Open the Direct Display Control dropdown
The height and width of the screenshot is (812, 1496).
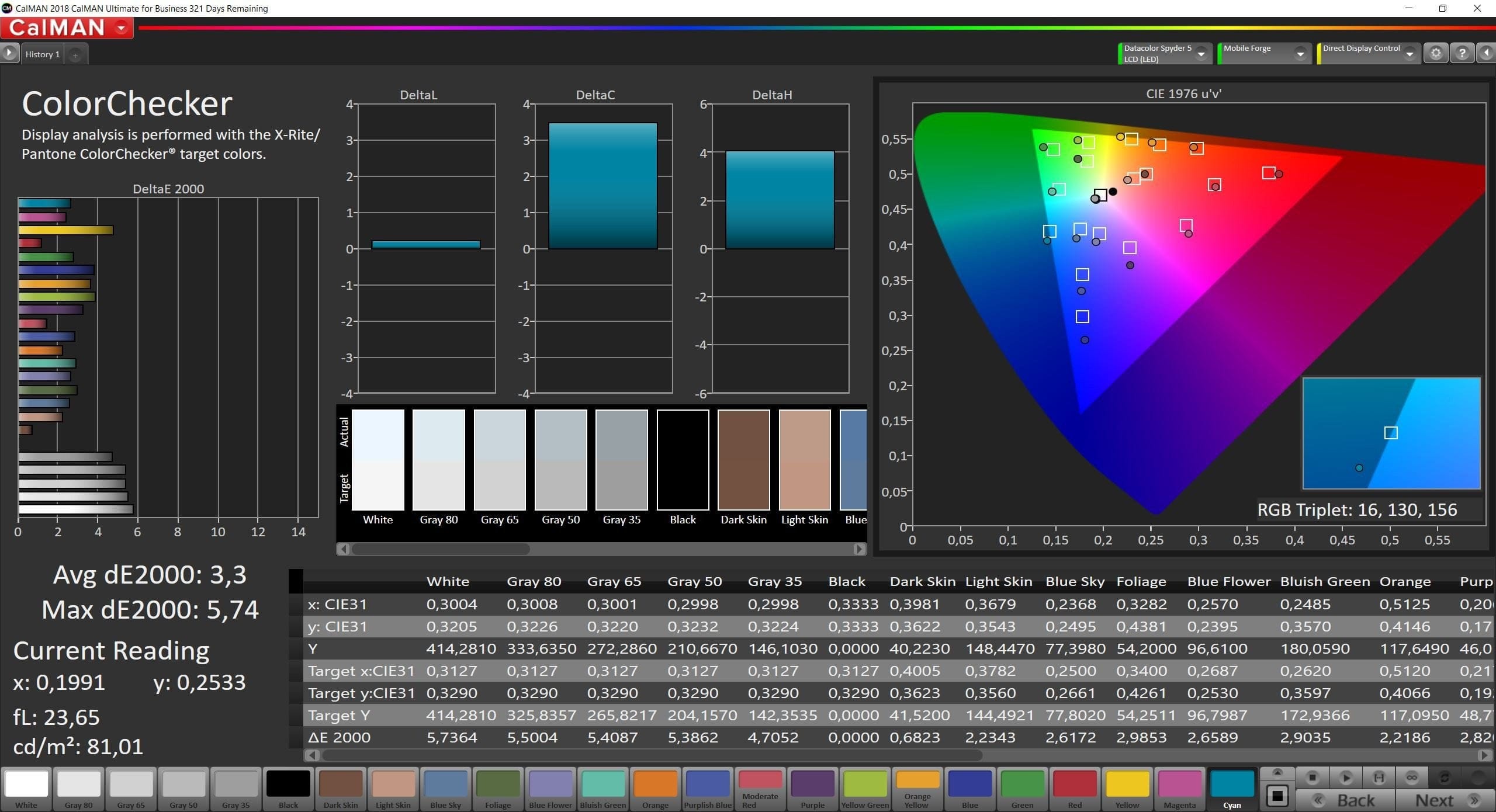coord(1410,54)
